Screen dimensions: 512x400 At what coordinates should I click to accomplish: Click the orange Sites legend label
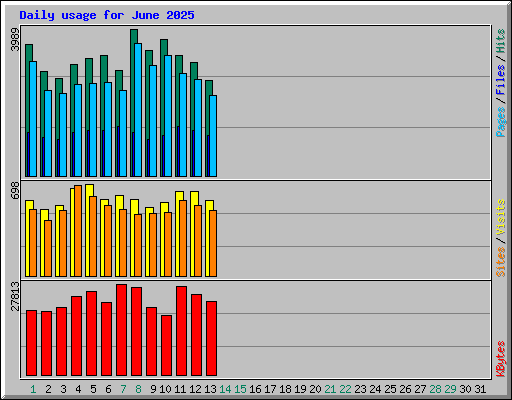tap(501, 262)
